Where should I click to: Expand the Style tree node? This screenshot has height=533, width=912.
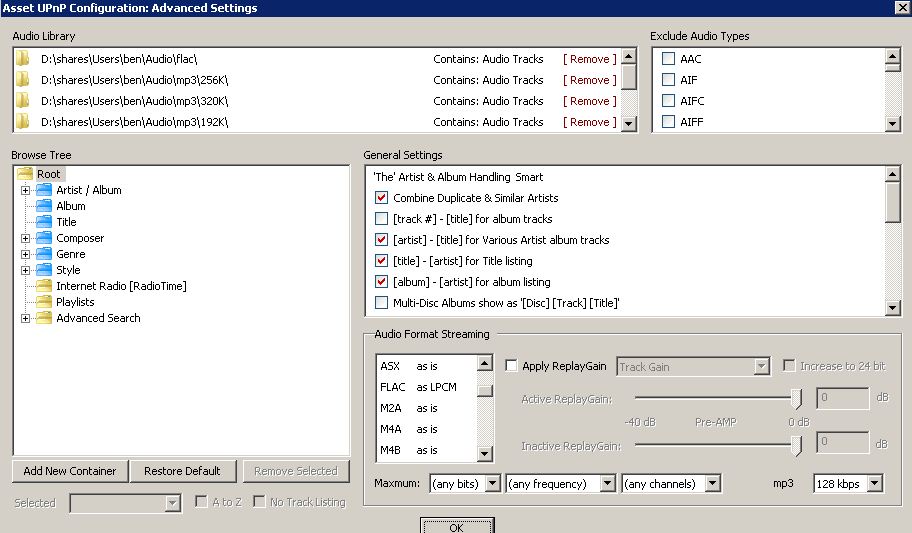[26, 270]
